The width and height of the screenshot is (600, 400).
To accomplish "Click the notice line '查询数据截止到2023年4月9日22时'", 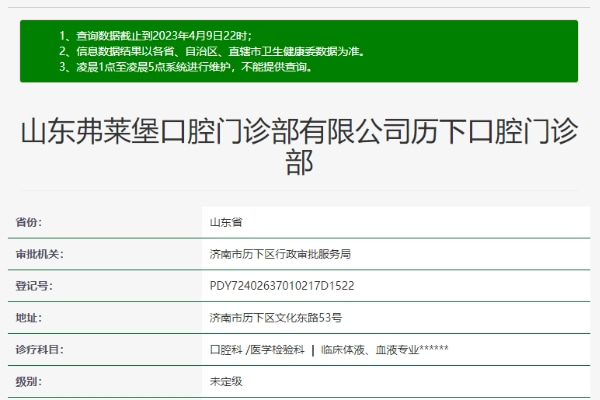I will 155,36.
